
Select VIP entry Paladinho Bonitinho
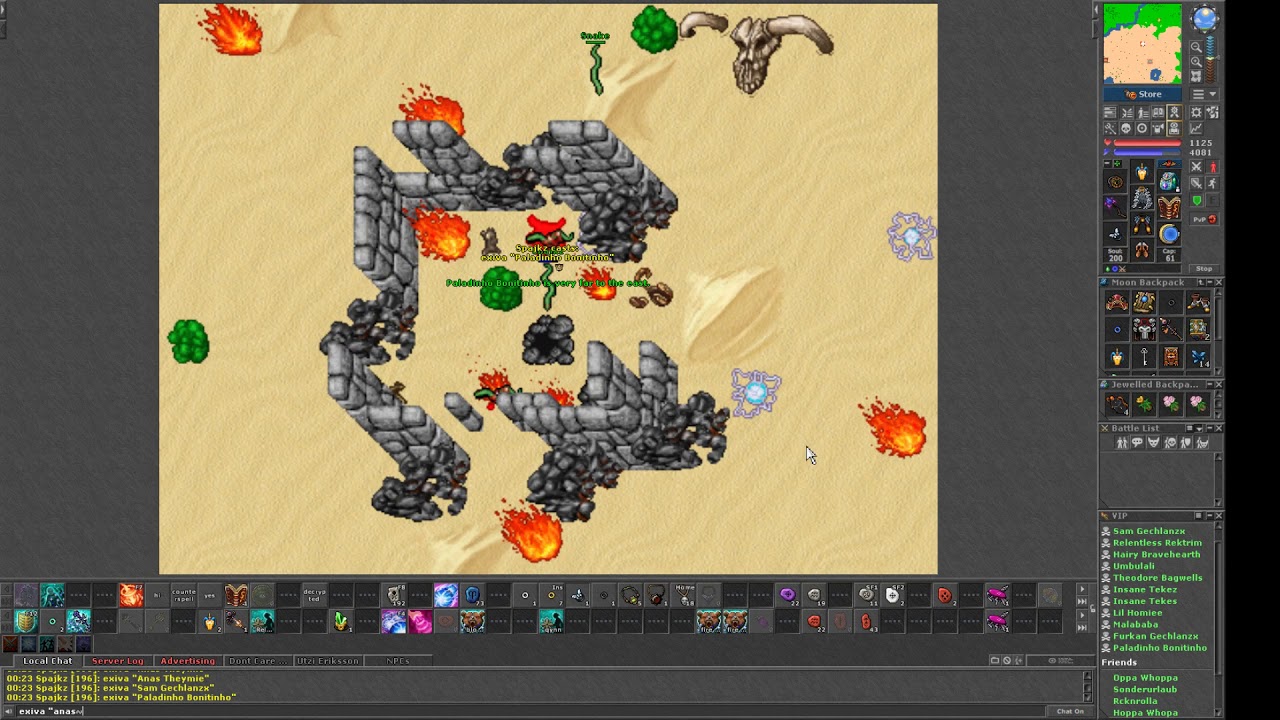[x=1160, y=648]
